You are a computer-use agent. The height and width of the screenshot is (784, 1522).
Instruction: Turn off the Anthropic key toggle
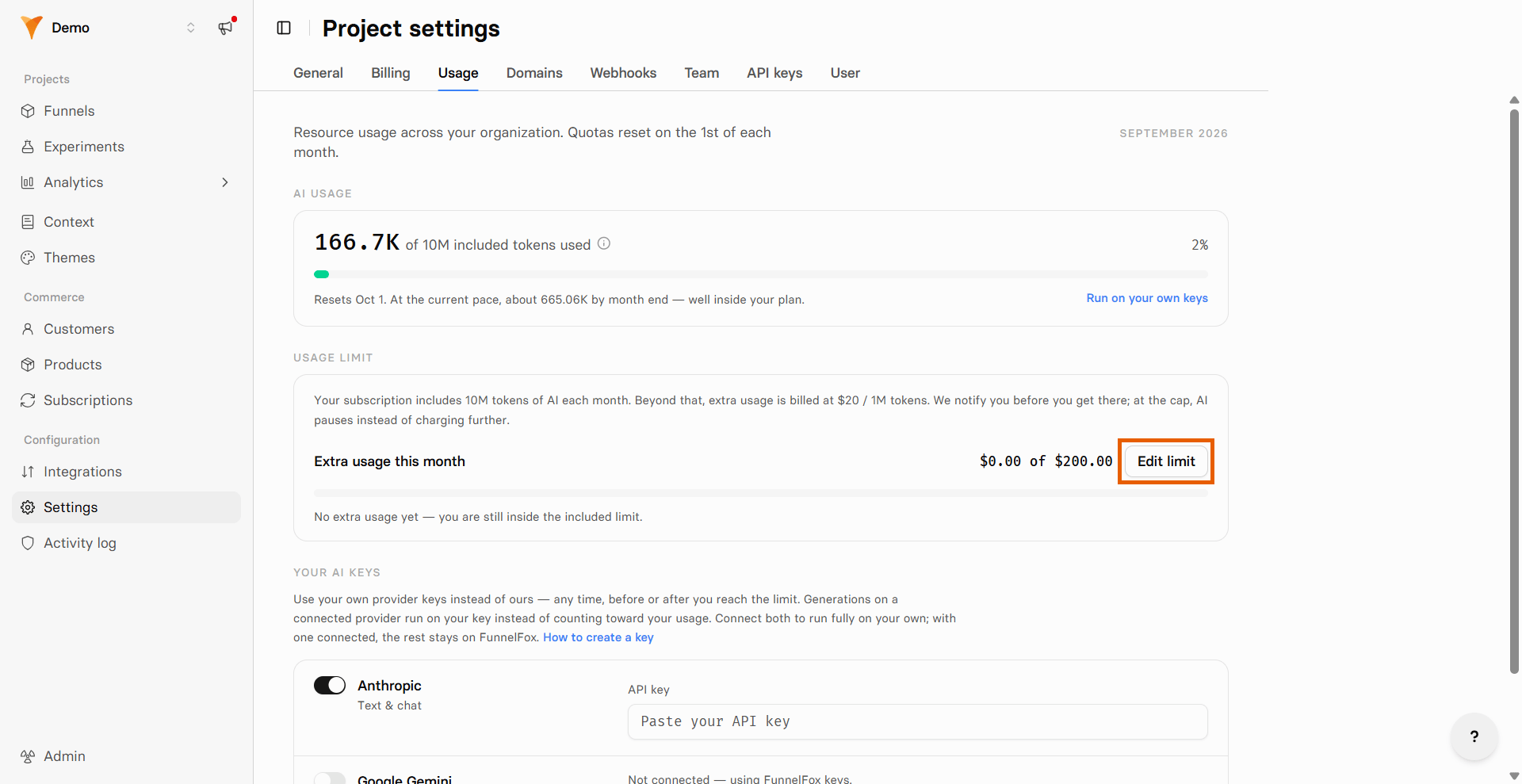330,685
